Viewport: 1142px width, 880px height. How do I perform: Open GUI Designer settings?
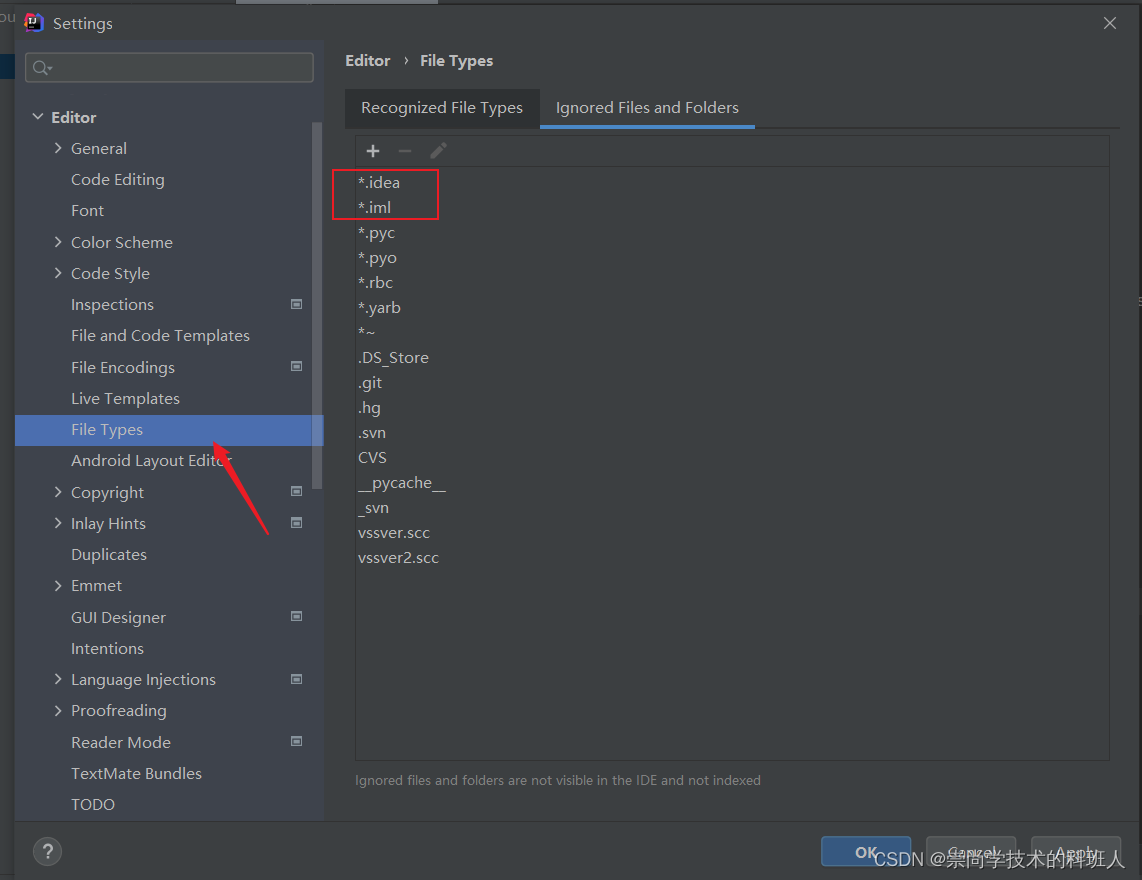tap(118, 617)
